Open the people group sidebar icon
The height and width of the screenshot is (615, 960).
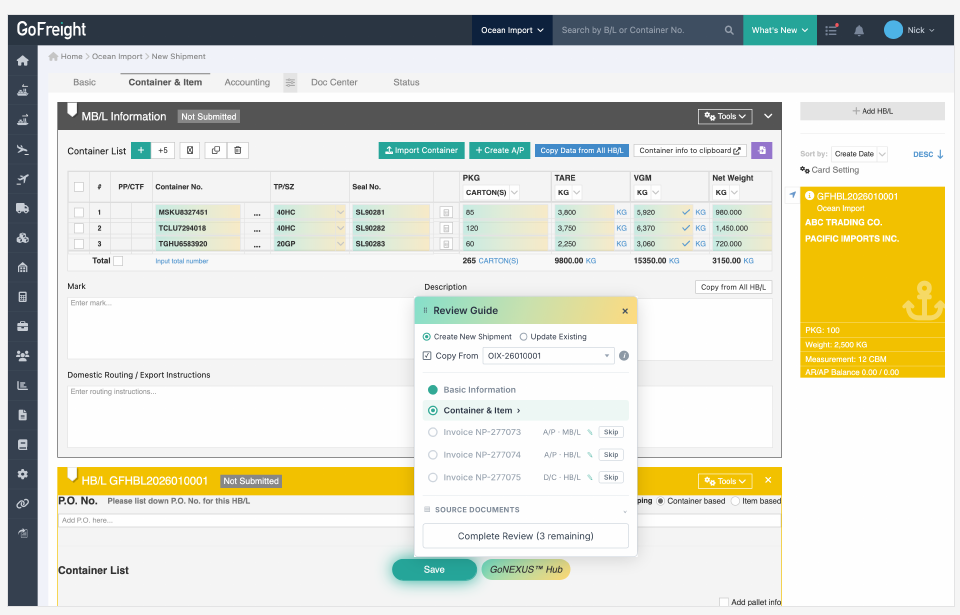click(23, 356)
